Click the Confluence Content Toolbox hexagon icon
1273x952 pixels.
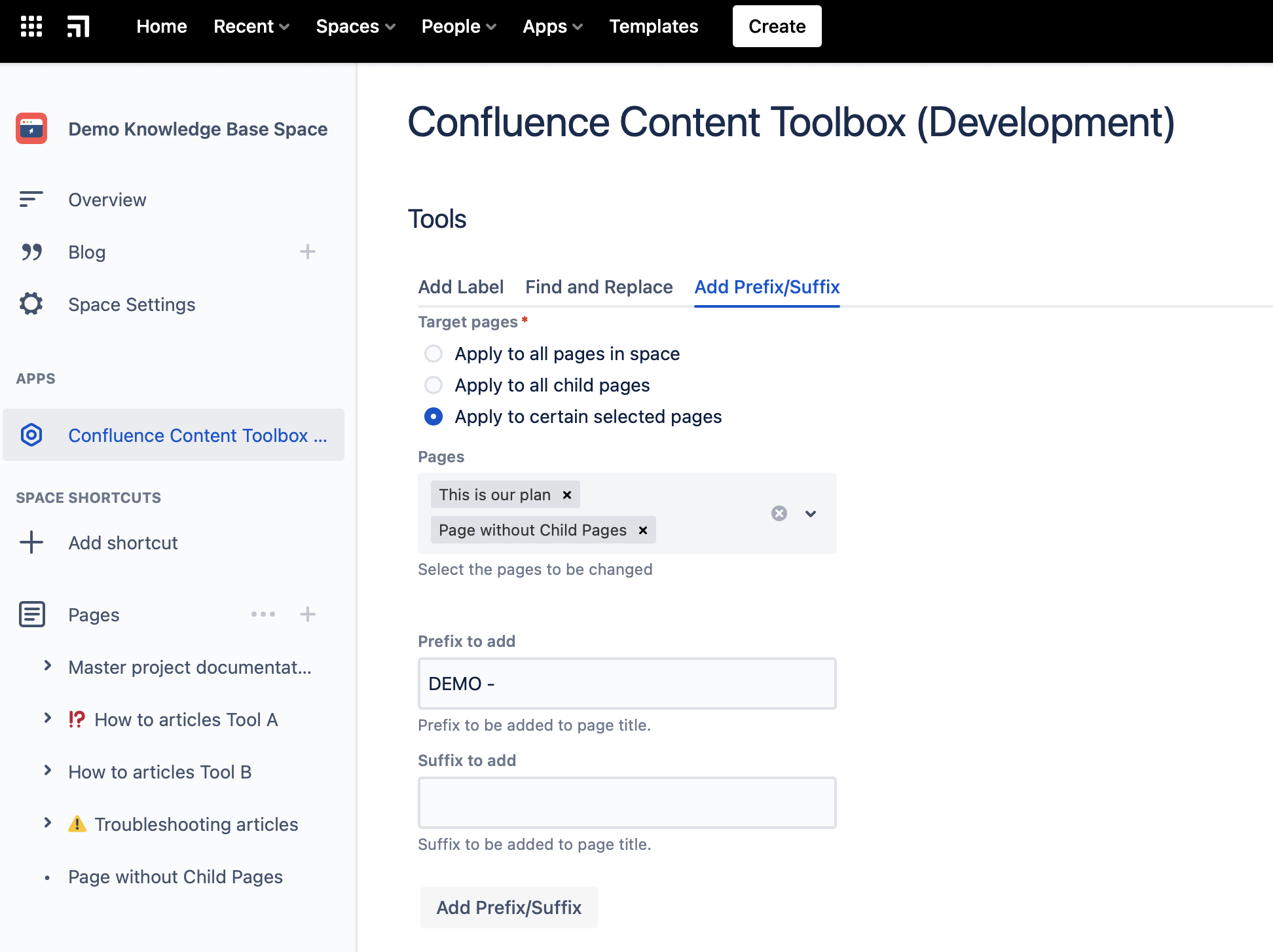pyautogui.click(x=31, y=435)
